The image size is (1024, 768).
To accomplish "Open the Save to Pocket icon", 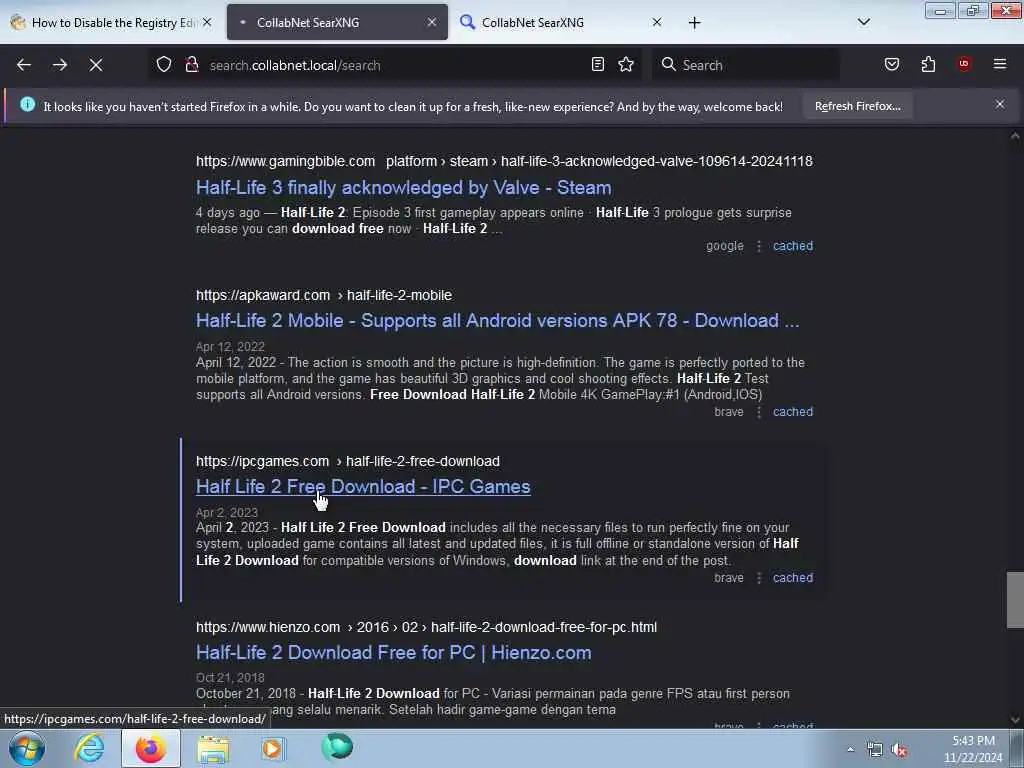I will click(x=891, y=64).
